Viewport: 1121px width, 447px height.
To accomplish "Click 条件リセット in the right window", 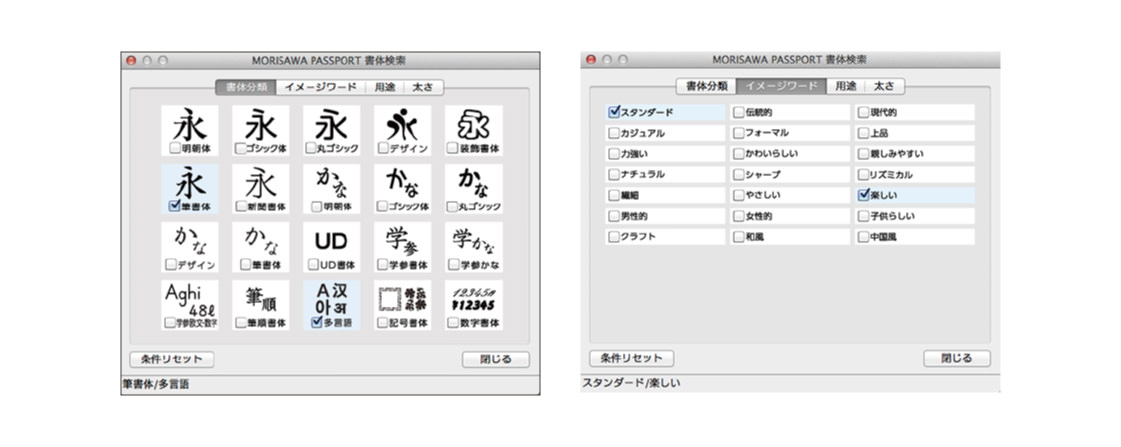I will pos(631,358).
